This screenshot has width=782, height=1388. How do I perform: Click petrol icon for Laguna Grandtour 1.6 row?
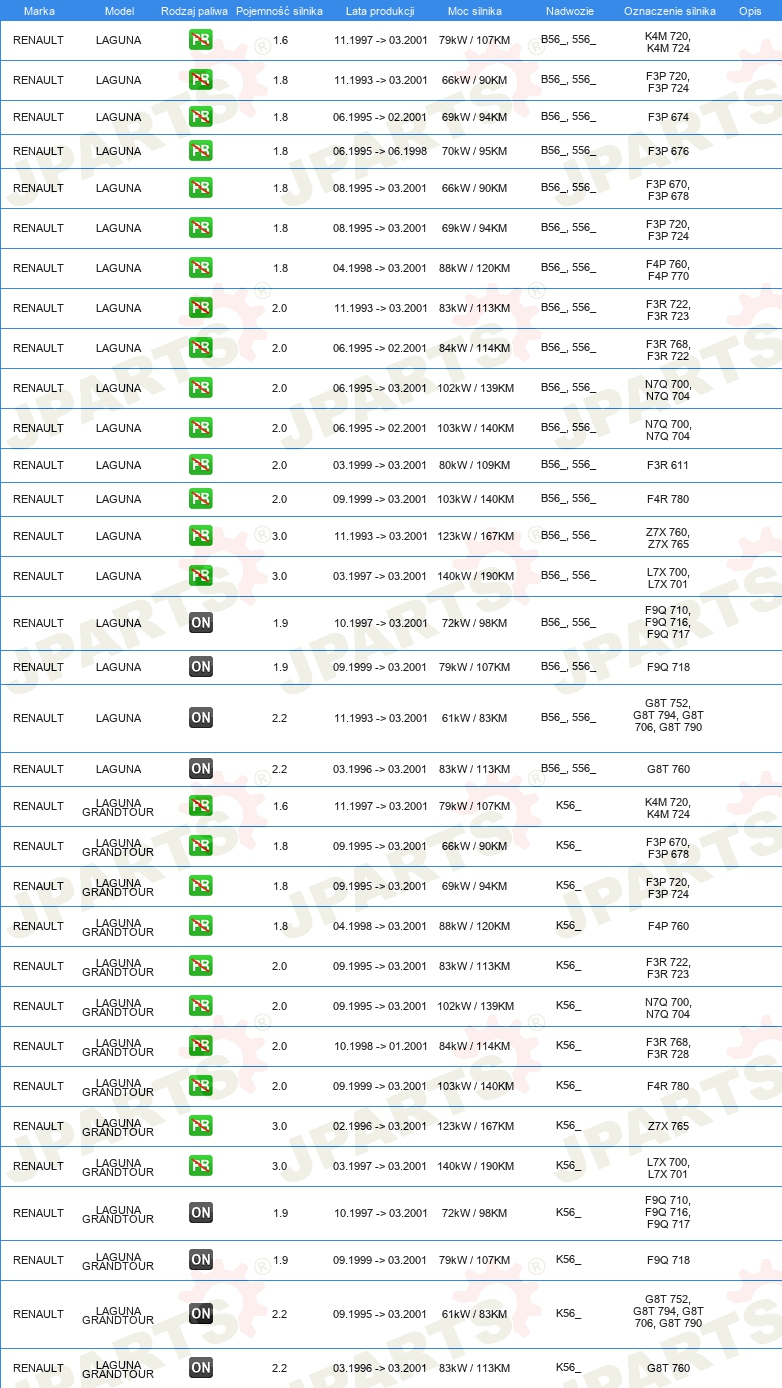[201, 806]
